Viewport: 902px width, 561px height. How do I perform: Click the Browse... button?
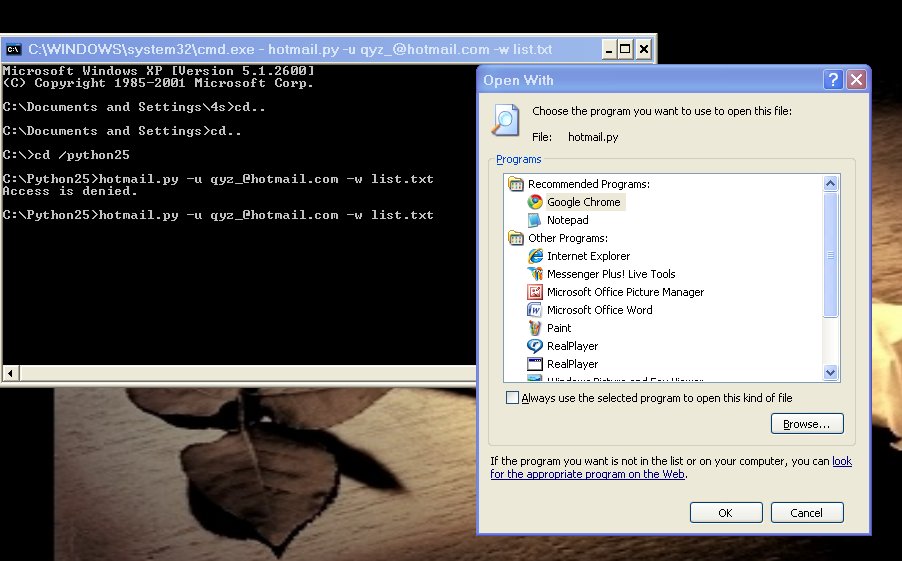pyautogui.click(x=807, y=424)
